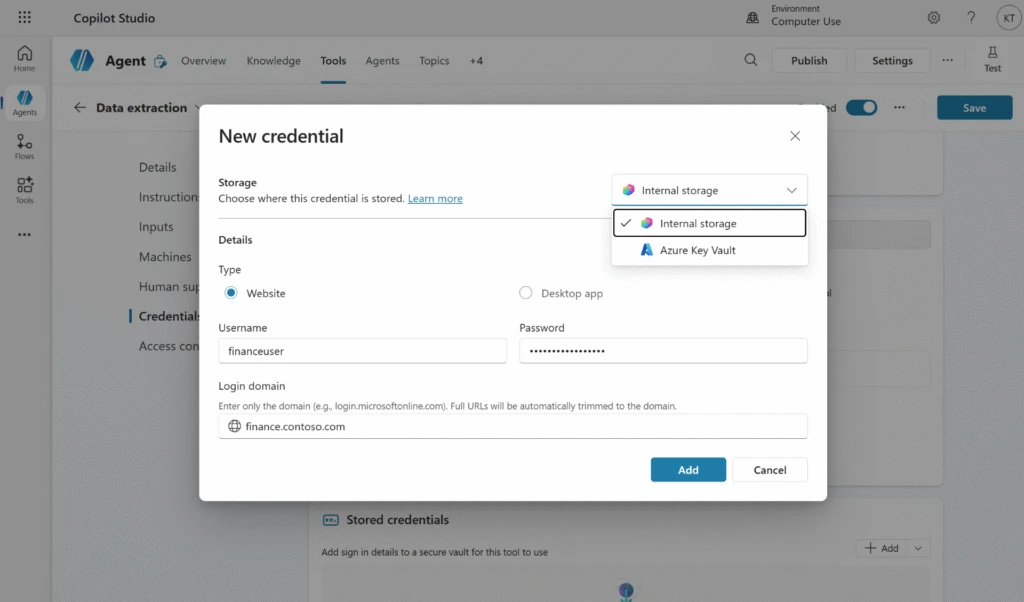The image size is (1024, 602).
Task: Open the app launcher grid icon
Action: (x=24, y=17)
